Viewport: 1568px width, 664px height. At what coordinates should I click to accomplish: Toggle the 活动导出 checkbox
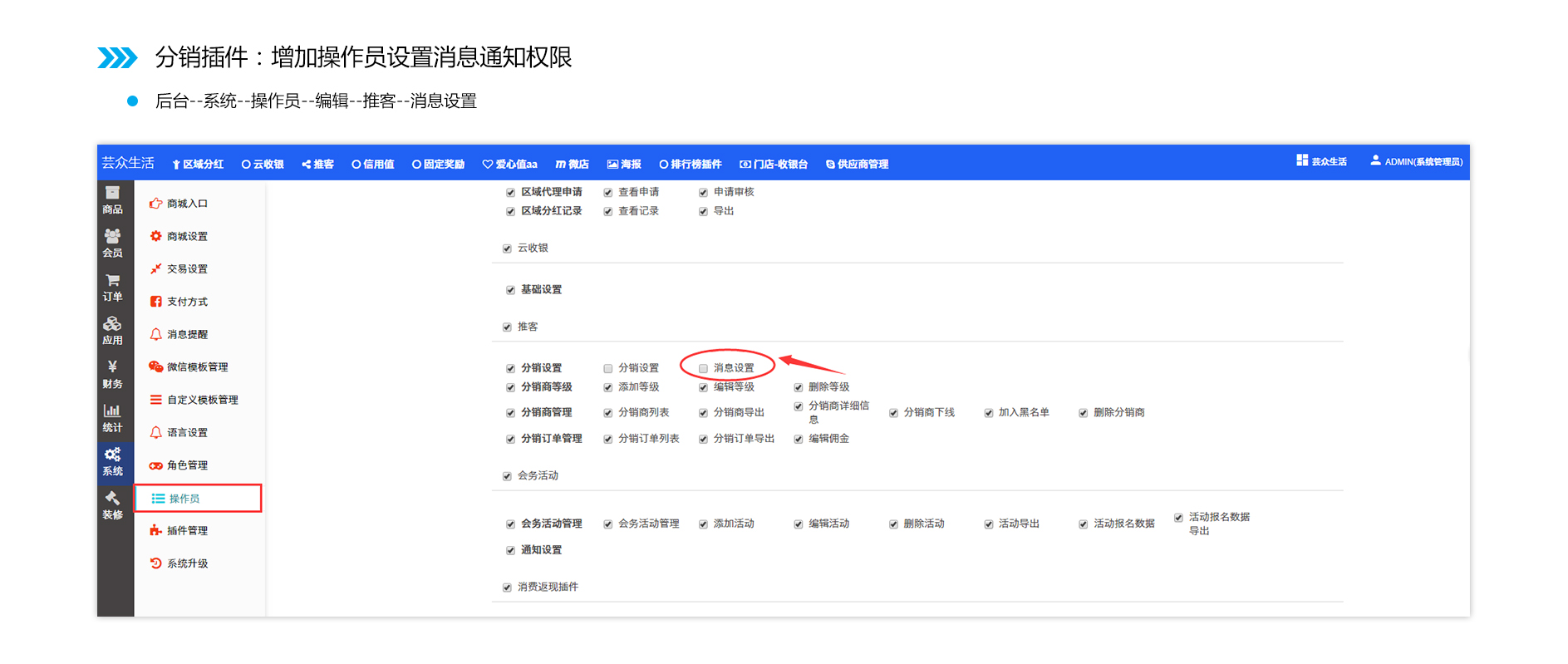tap(989, 524)
